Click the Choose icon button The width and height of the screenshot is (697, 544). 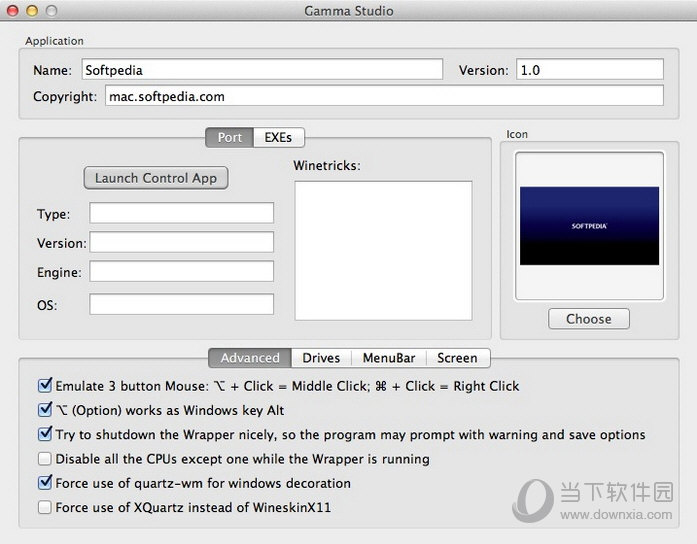coord(589,319)
